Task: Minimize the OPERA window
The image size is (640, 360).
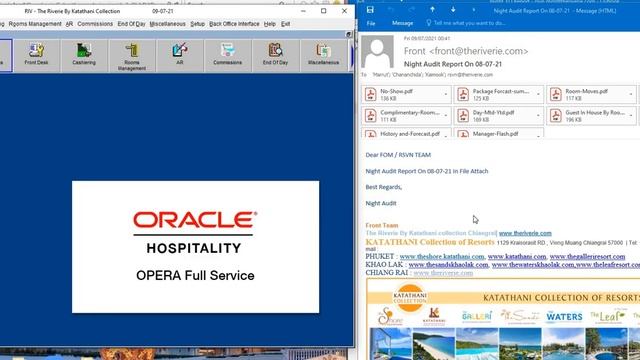Action: pos(303,11)
